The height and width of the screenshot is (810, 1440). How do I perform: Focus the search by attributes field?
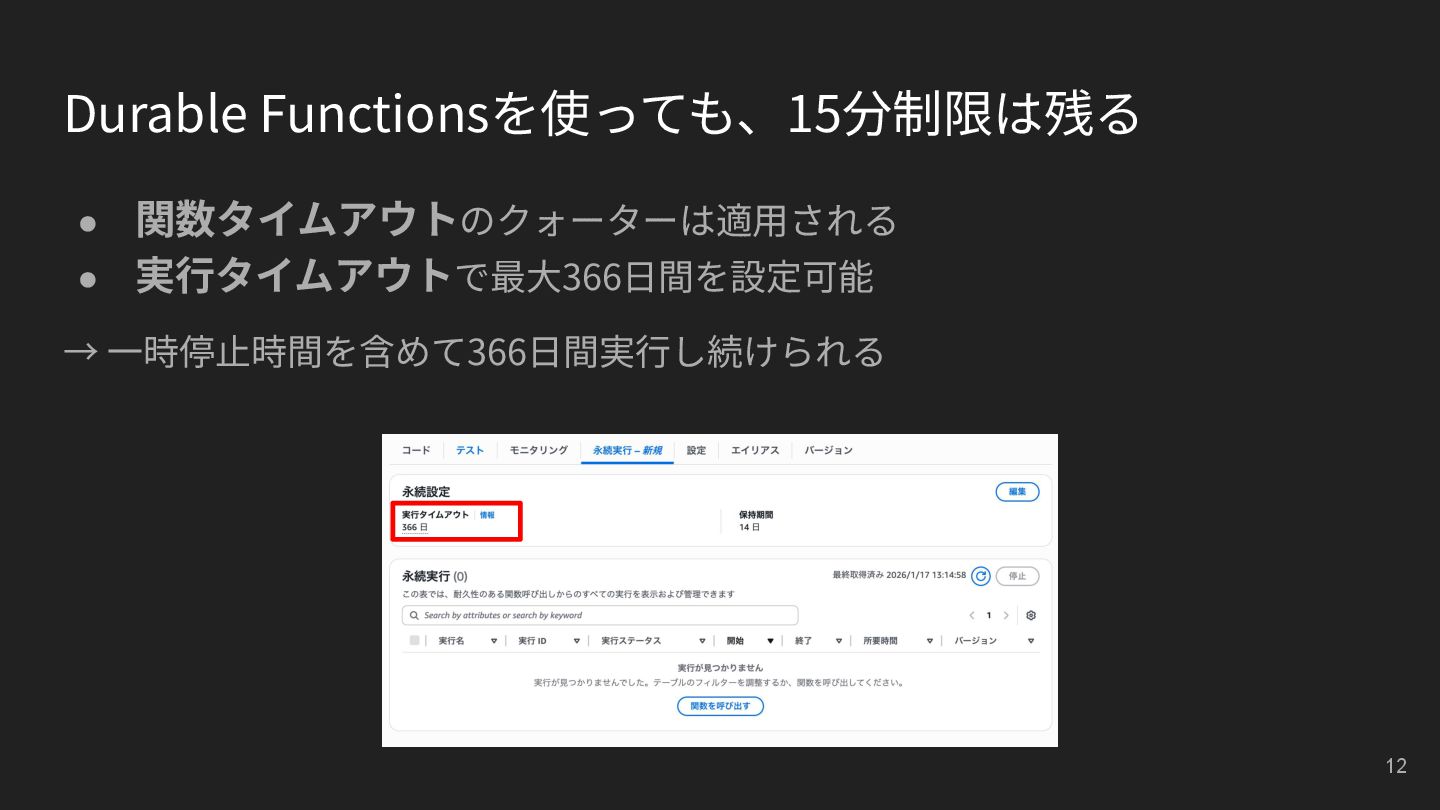(x=600, y=615)
